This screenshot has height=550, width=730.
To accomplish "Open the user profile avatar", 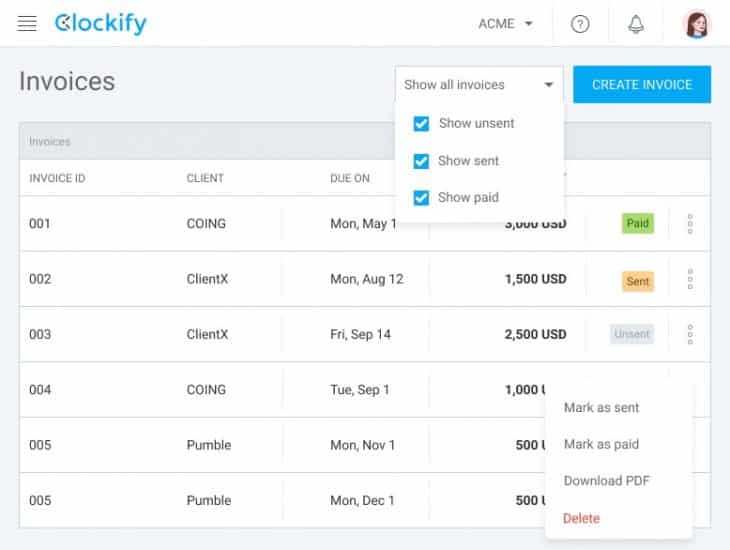I will point(696,24).
